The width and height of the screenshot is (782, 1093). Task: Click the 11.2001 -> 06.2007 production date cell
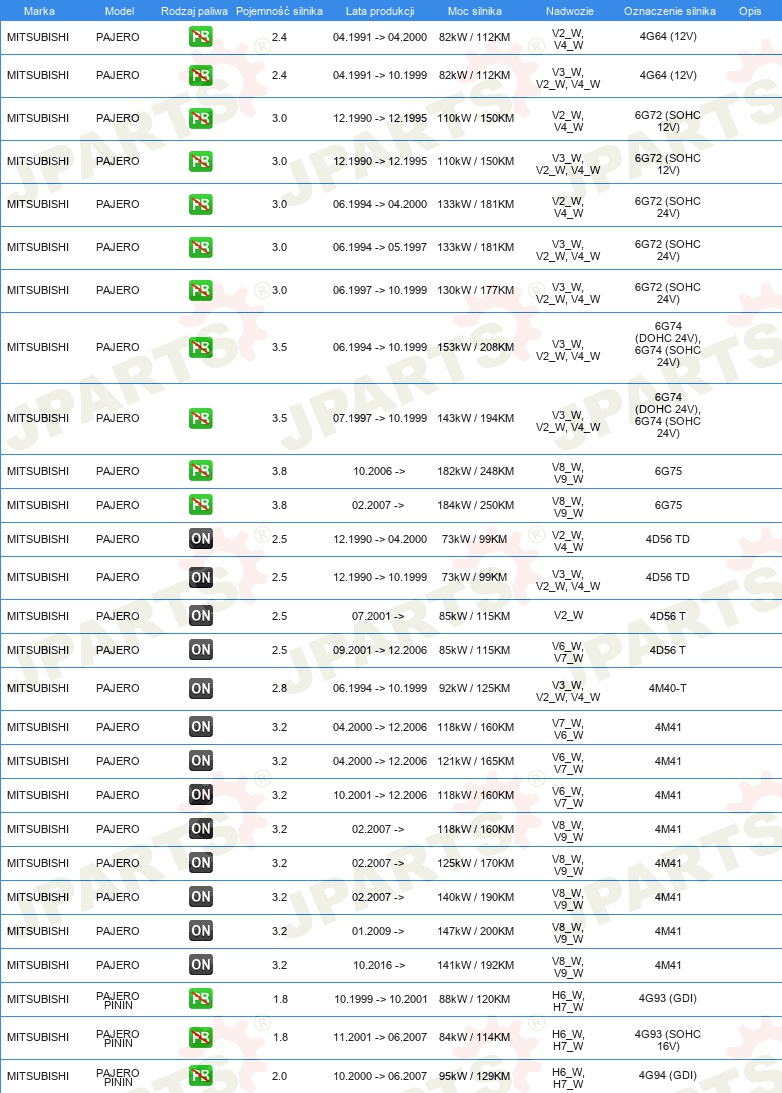[x=380, y=1037]
